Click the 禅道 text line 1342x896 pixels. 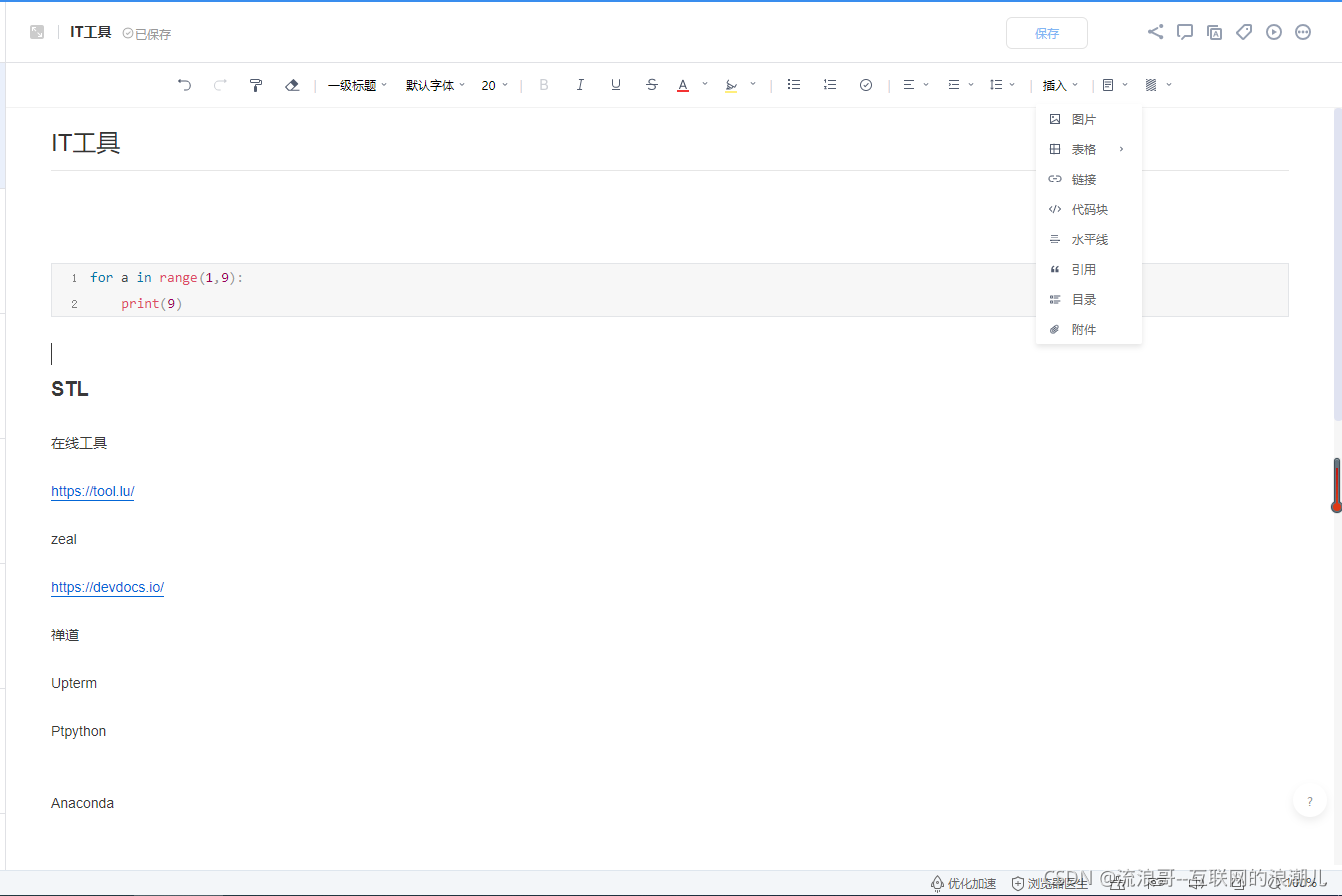tap(65, 635)
